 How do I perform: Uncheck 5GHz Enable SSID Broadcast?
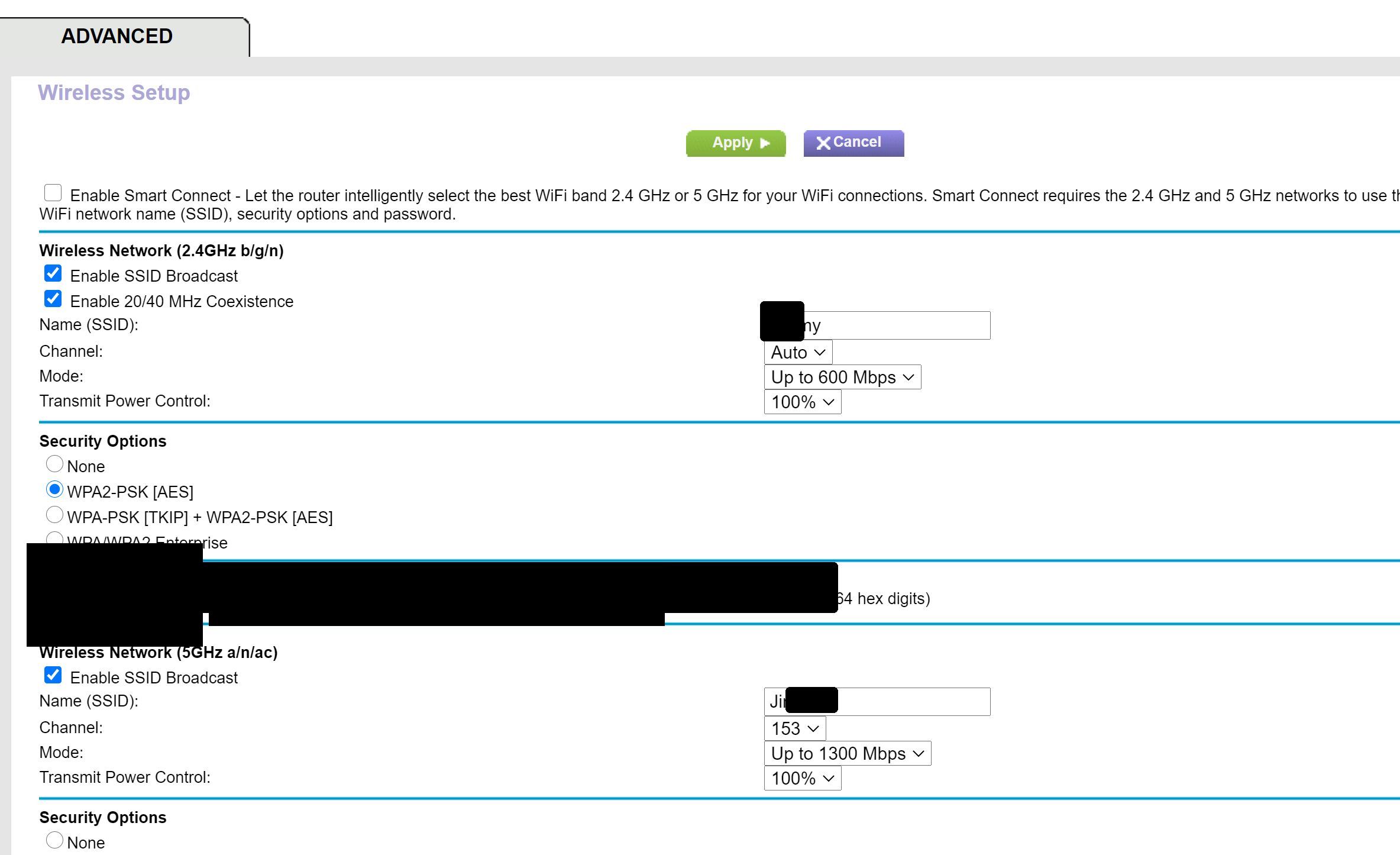(53, 675)
